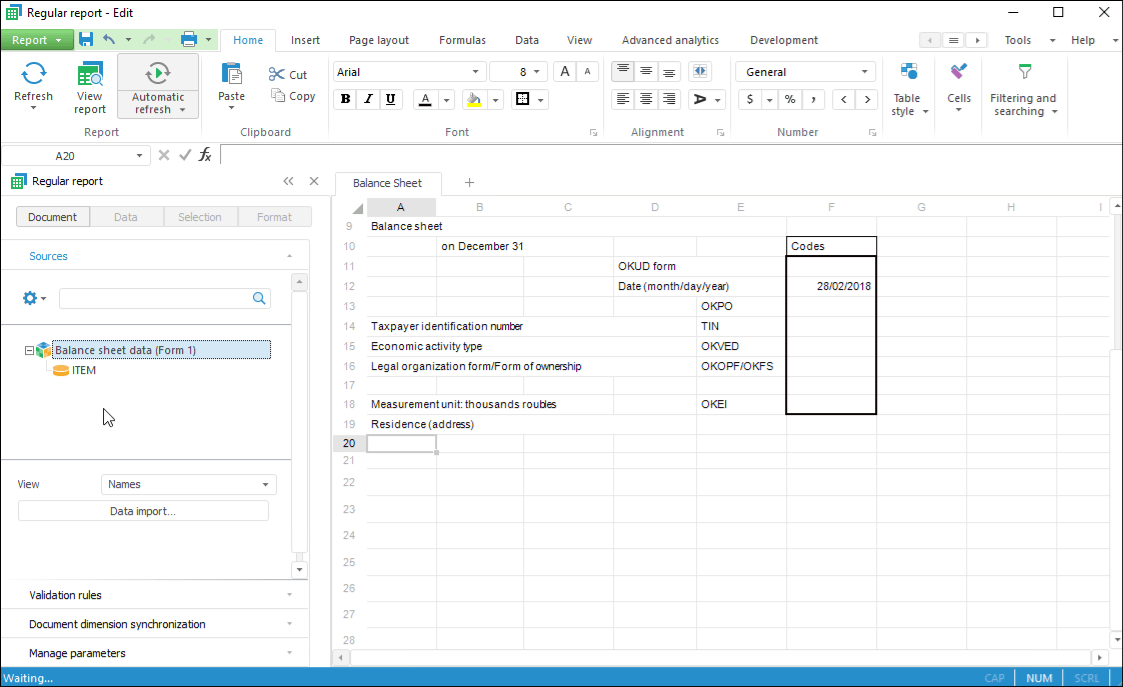Click the Data import button
The height and width of the screenshot is (687, 1123).
click(x=143, y=511)
